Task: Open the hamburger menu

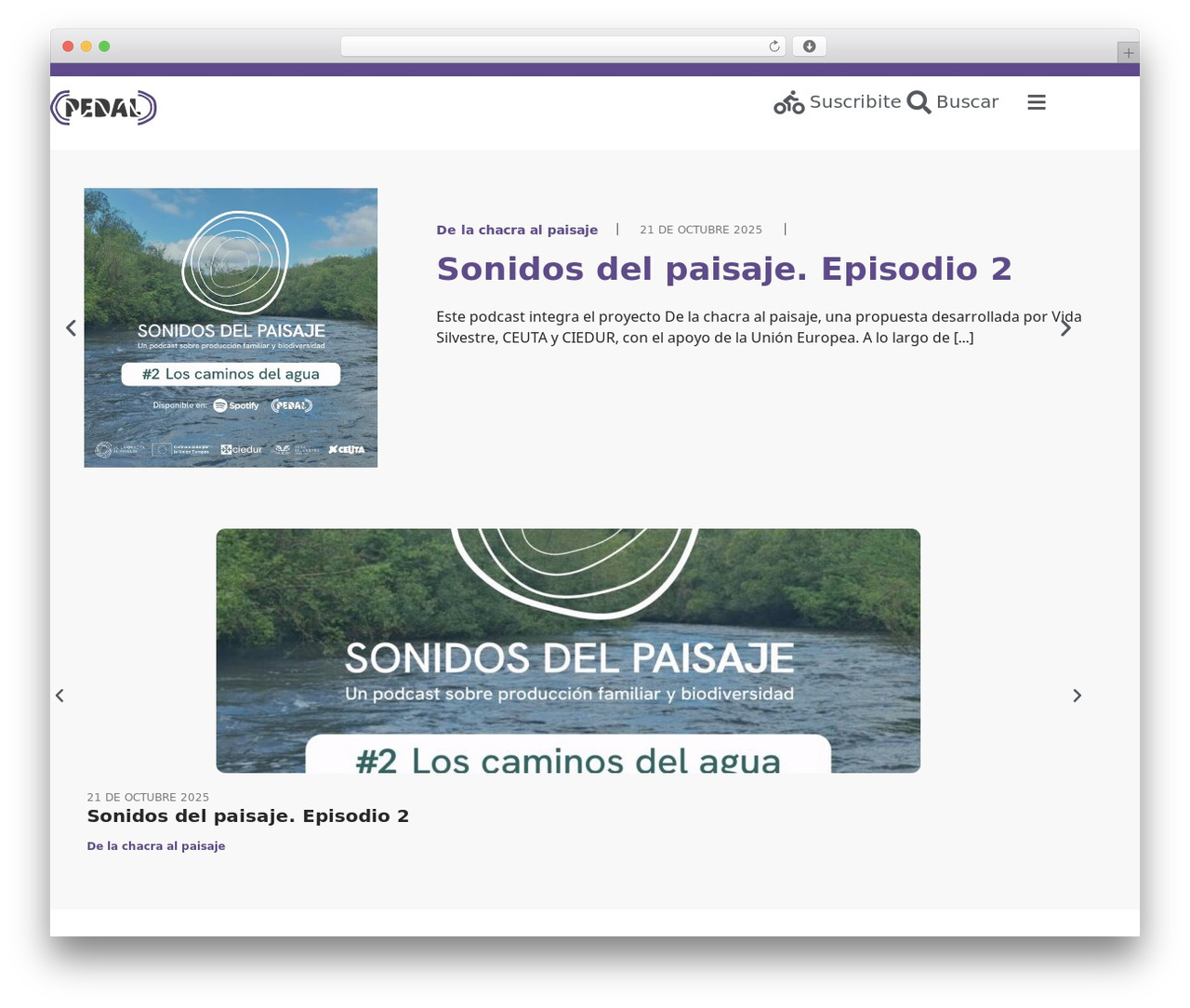Action: 1037,102
